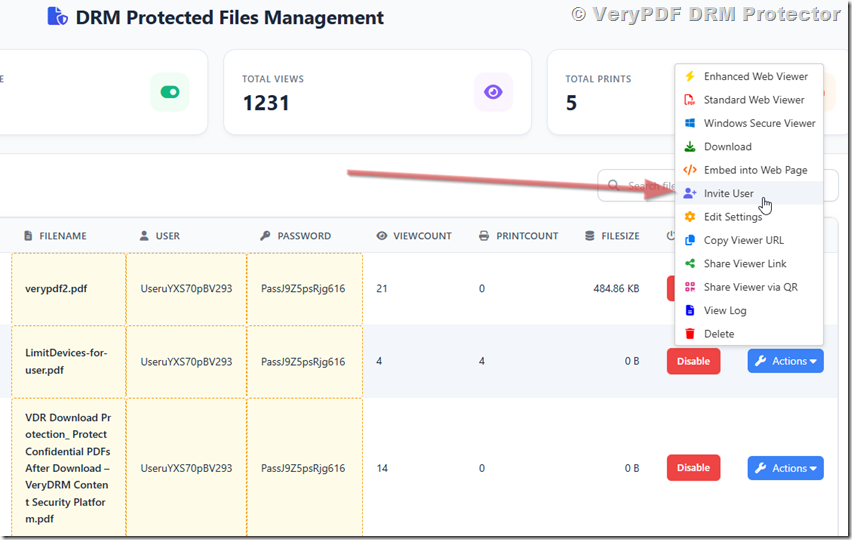Screen dimensions: 852x540
Task: Click the PDF icon beside Standard Web Viewer
Action: point(690,99)
